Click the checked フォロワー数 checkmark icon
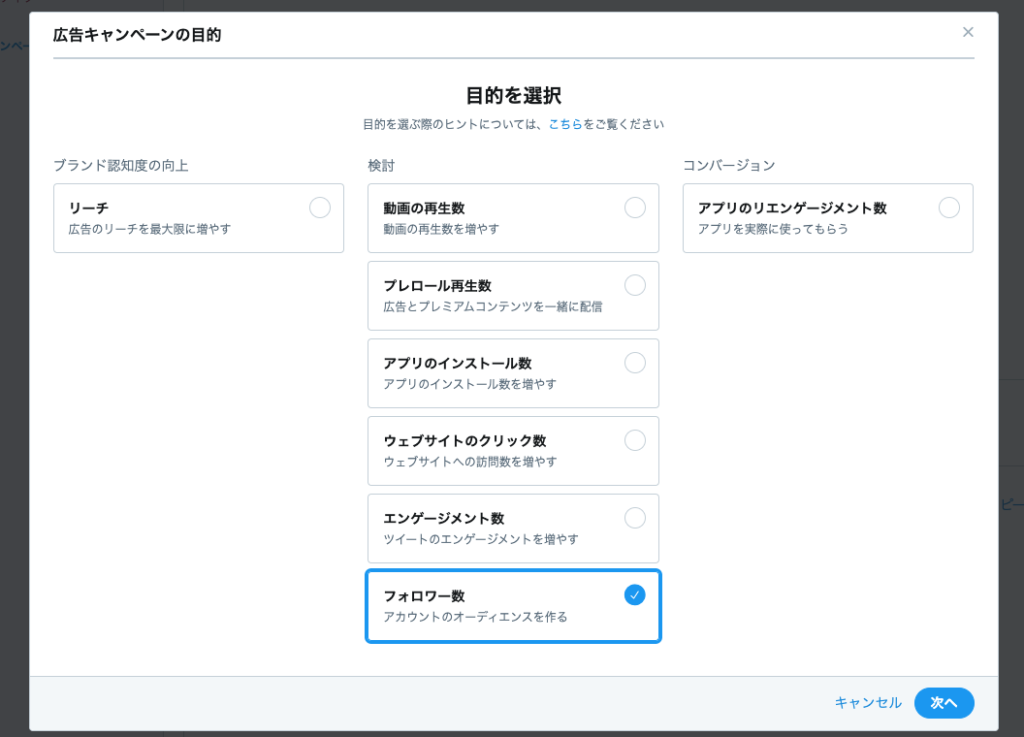Screen dimensions: 1024x737 click(635, 595)
